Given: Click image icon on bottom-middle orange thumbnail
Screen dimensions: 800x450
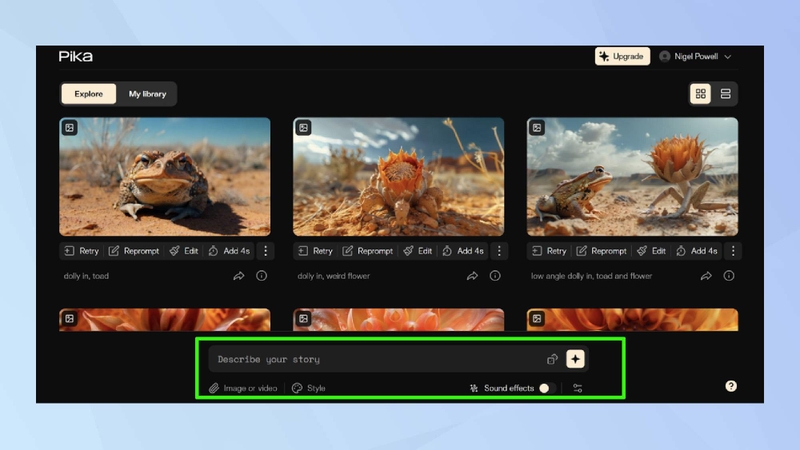Looking at the screenshot, I should coord(304,318).
